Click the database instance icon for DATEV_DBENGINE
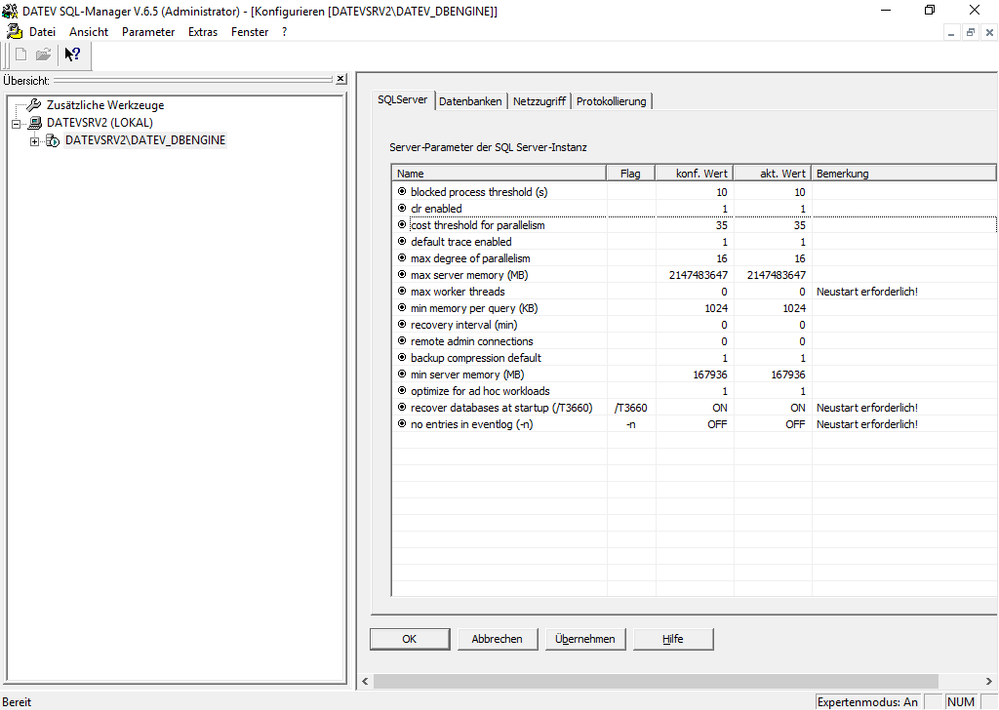 tap(53, 140)
